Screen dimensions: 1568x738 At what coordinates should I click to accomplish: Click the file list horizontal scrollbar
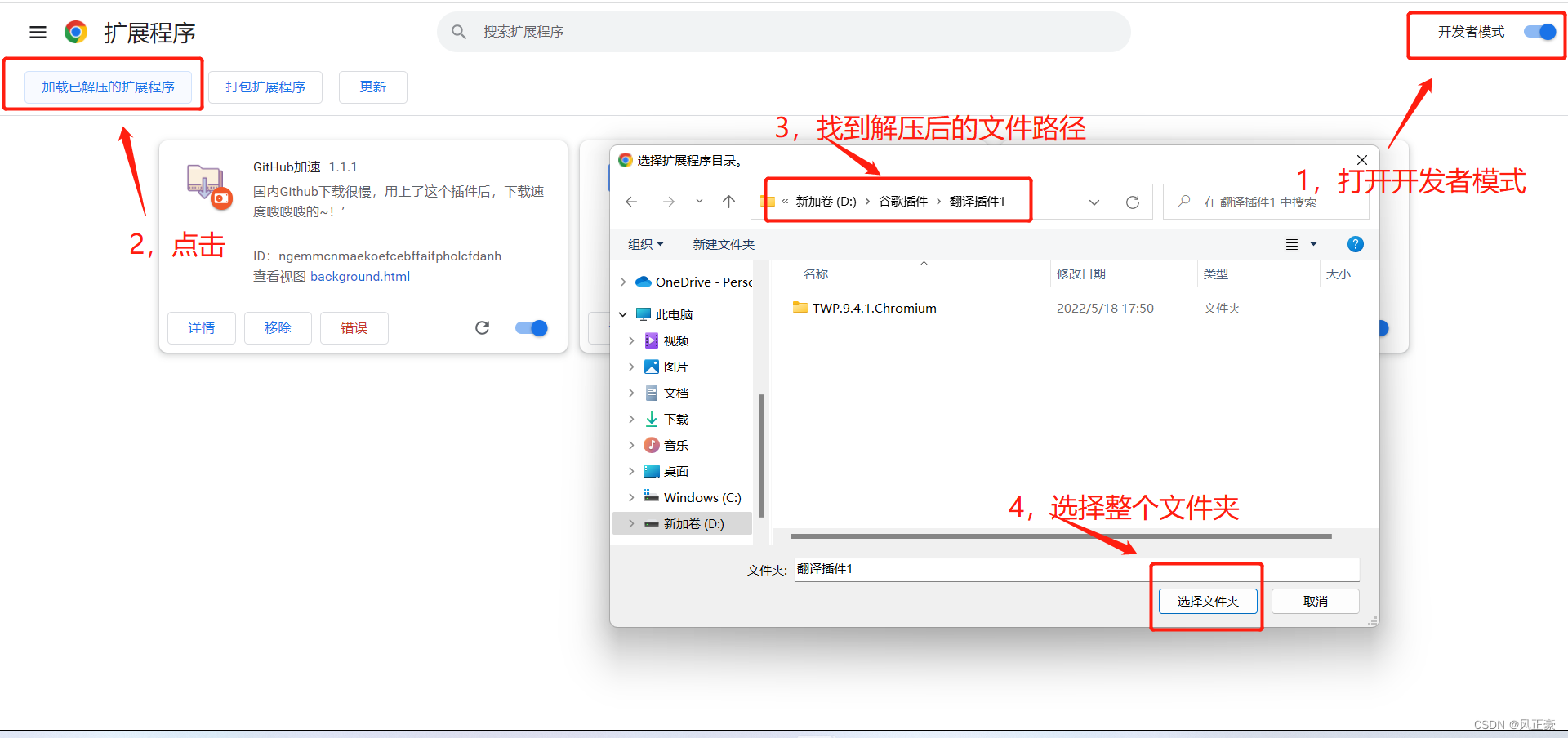click(1061, 536)
